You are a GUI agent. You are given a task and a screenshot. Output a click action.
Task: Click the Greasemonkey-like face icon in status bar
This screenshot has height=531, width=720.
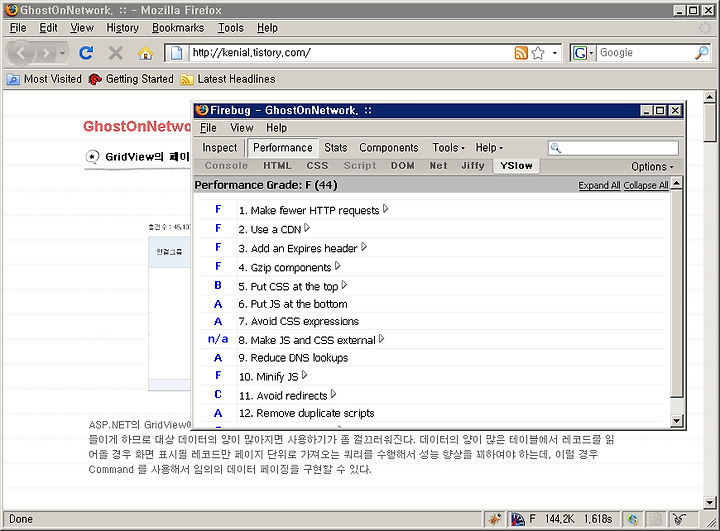[x=679, y=520]
